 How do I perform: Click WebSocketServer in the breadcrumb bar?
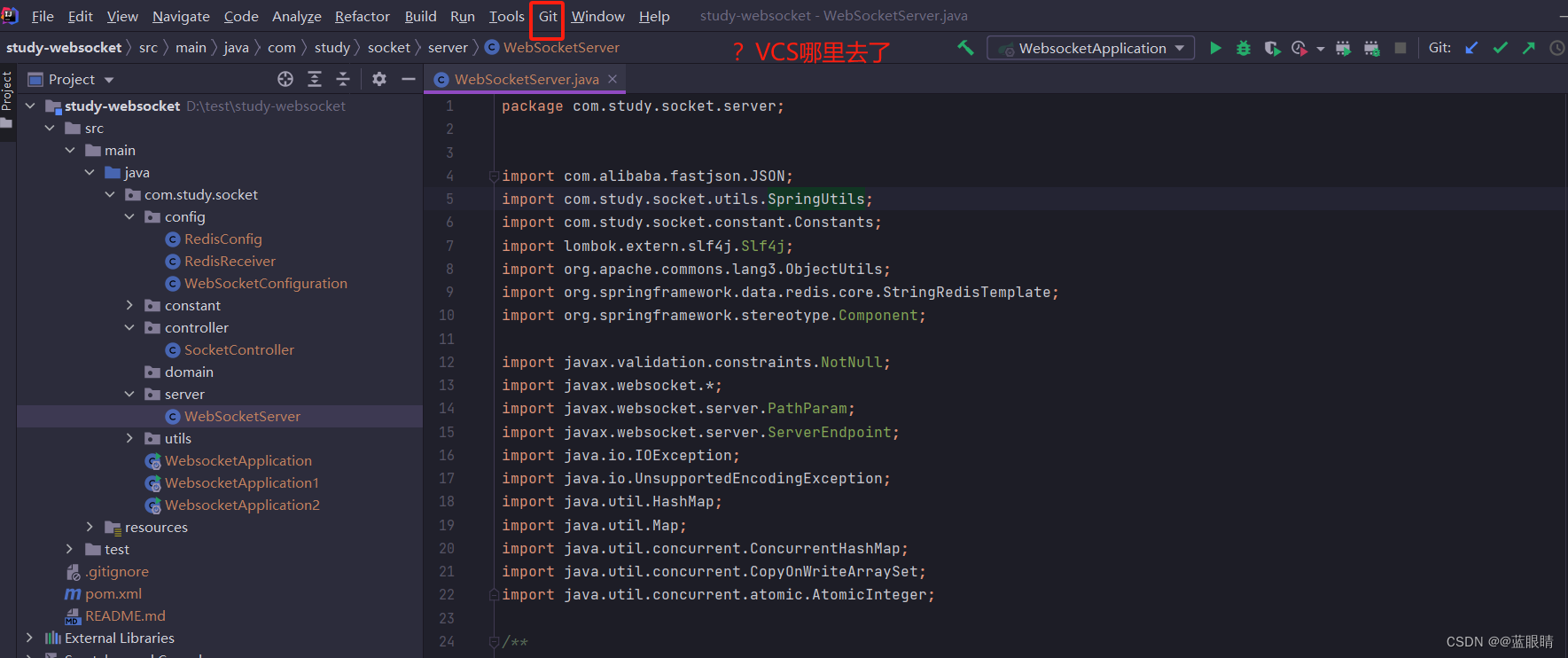click(552, 47)
